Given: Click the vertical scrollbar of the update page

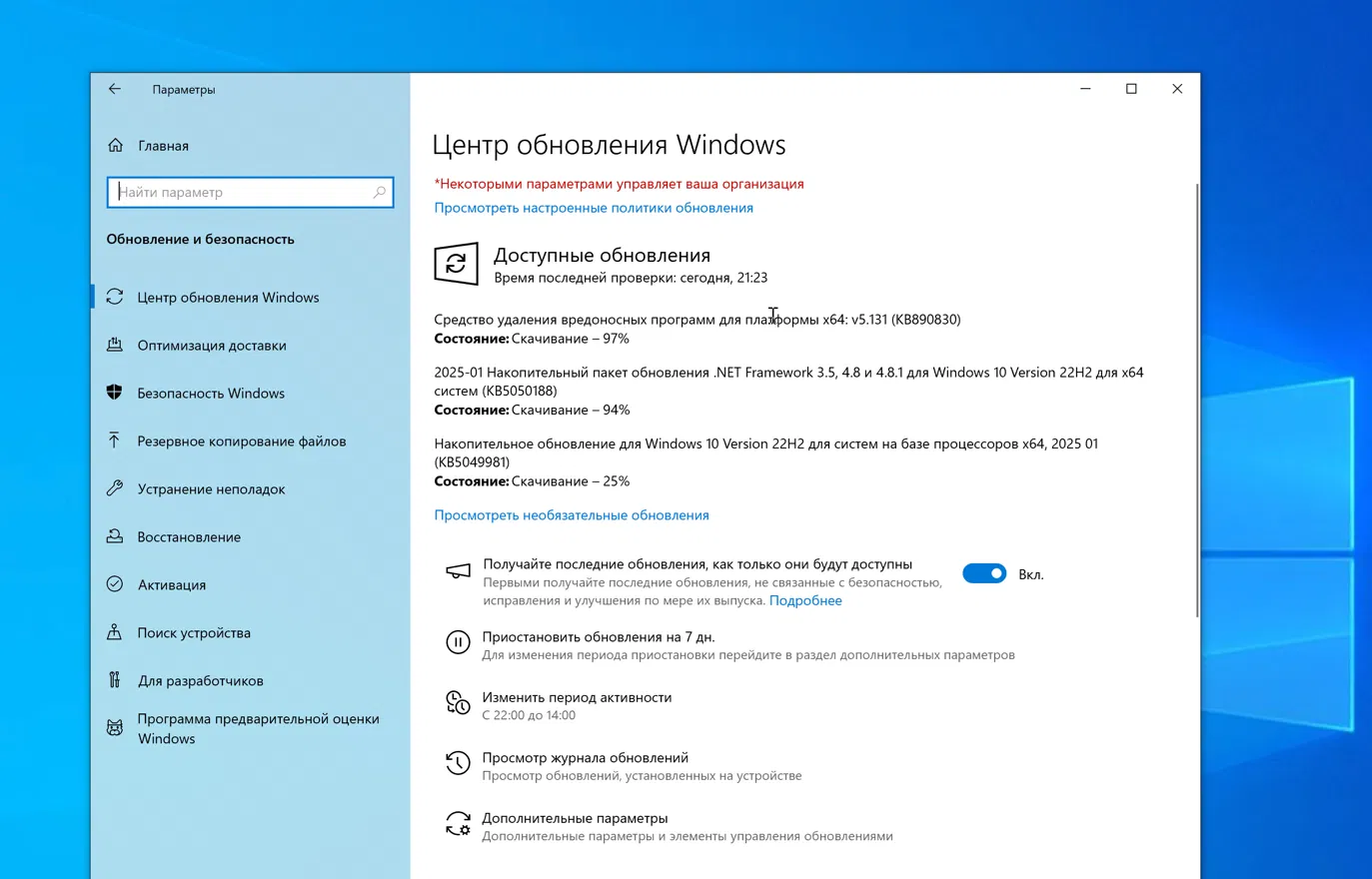Looking at the screenshot, I should tap(1196, 400).
